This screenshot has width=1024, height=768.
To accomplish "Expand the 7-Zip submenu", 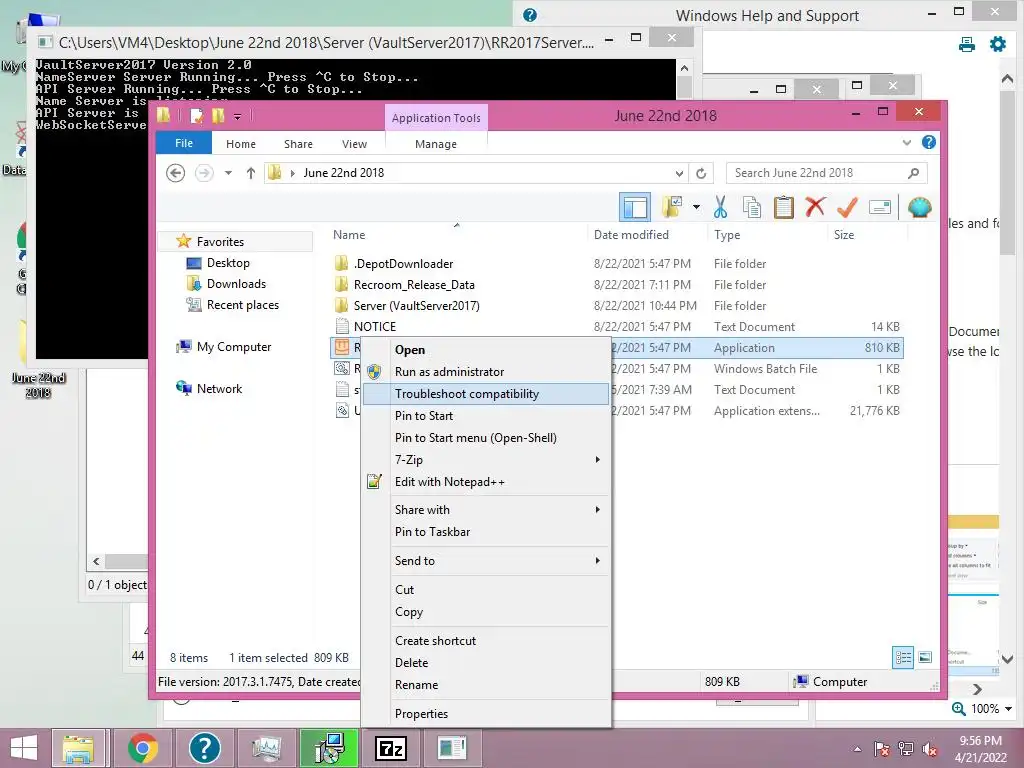I will [486, 460].
